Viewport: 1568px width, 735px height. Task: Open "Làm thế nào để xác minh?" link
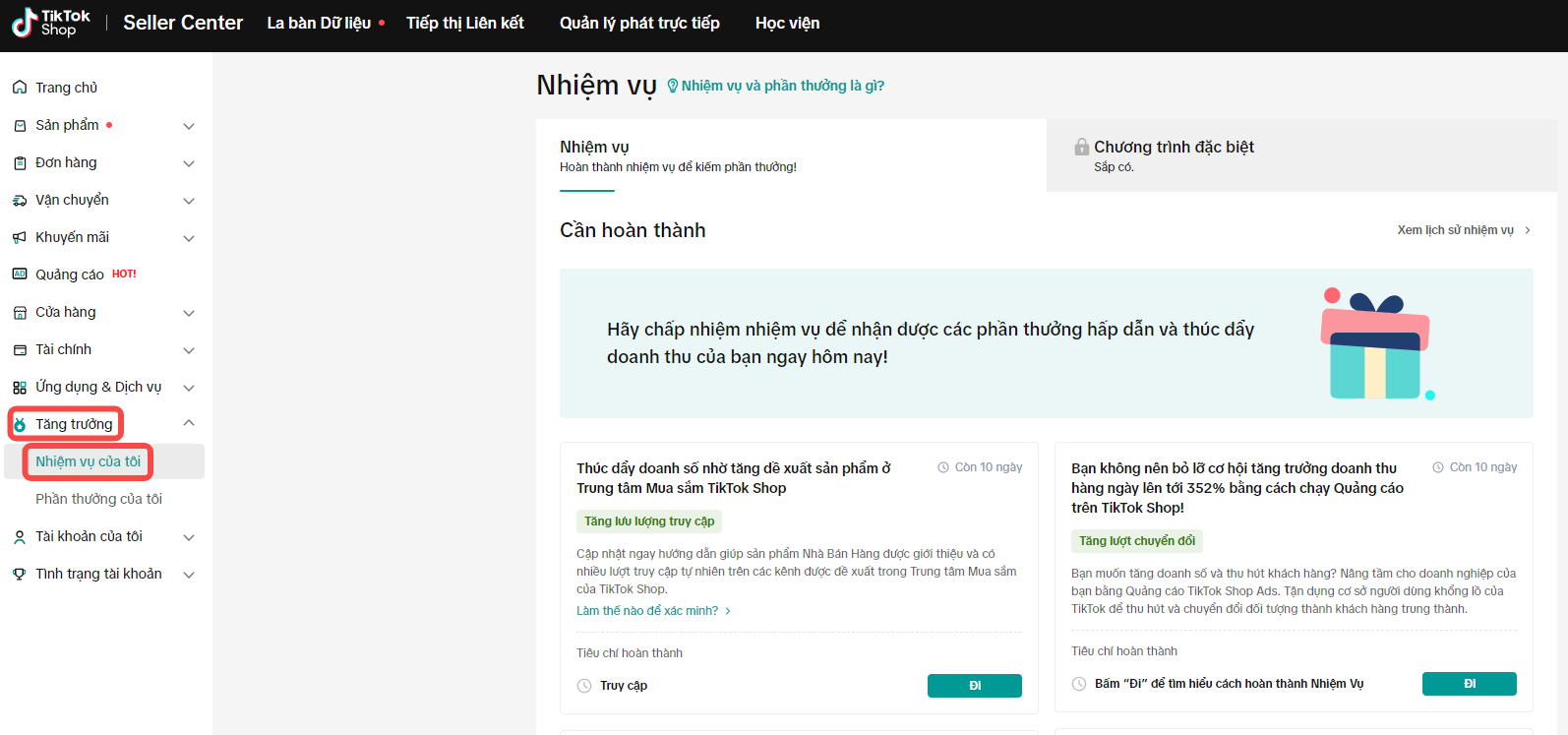coord(647,611)
